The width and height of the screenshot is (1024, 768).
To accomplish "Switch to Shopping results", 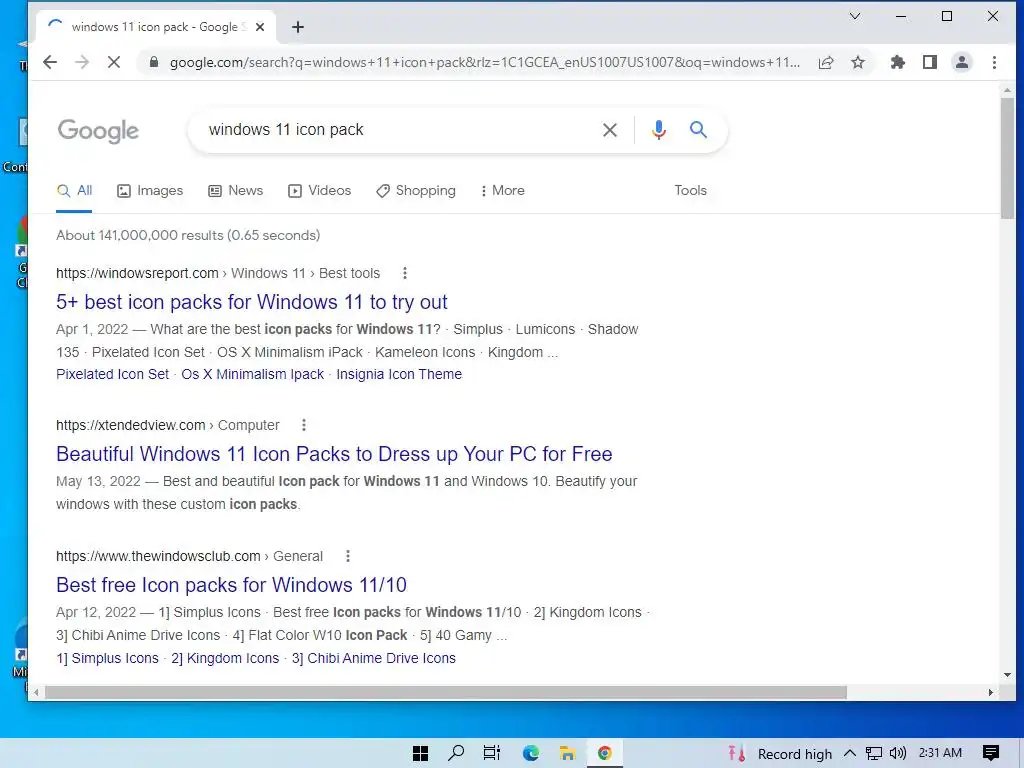I will tap(416, 191).
